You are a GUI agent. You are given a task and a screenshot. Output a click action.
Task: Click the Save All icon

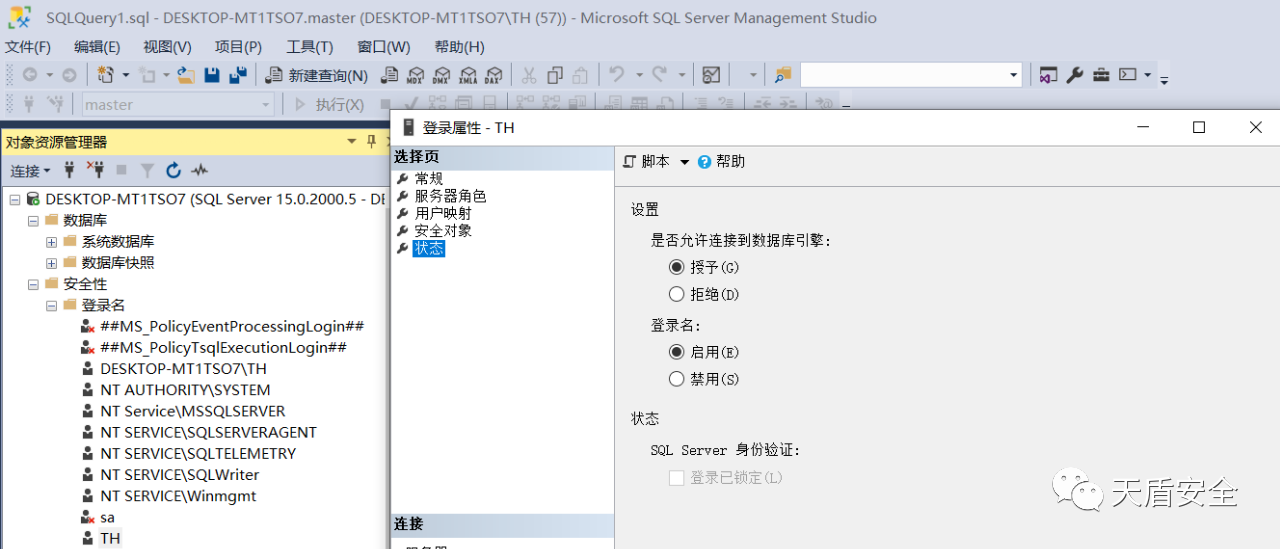tap(238, 75)
